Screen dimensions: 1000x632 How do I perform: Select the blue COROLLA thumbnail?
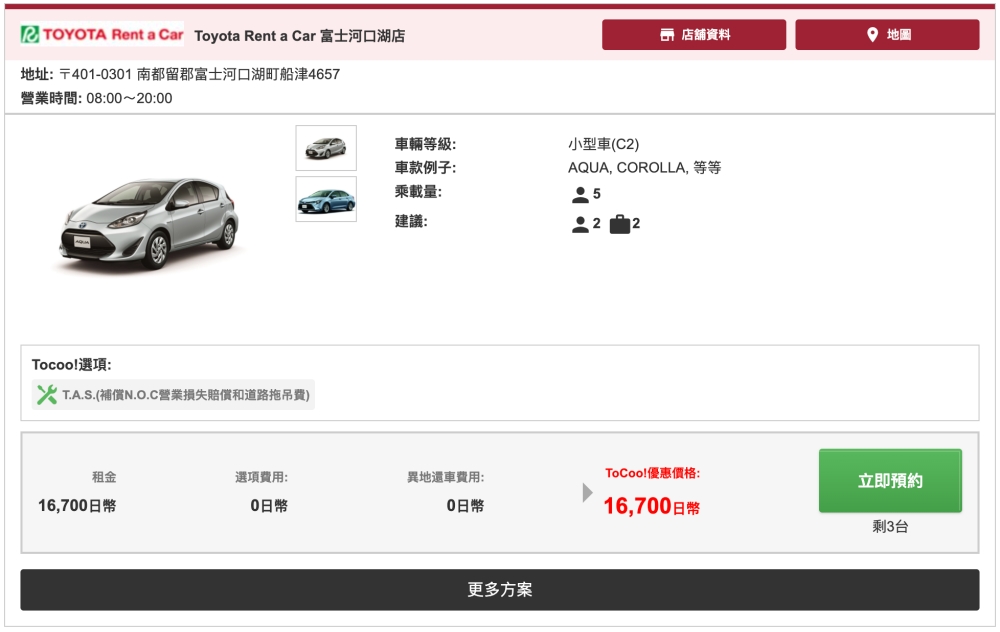pos(326,200)
